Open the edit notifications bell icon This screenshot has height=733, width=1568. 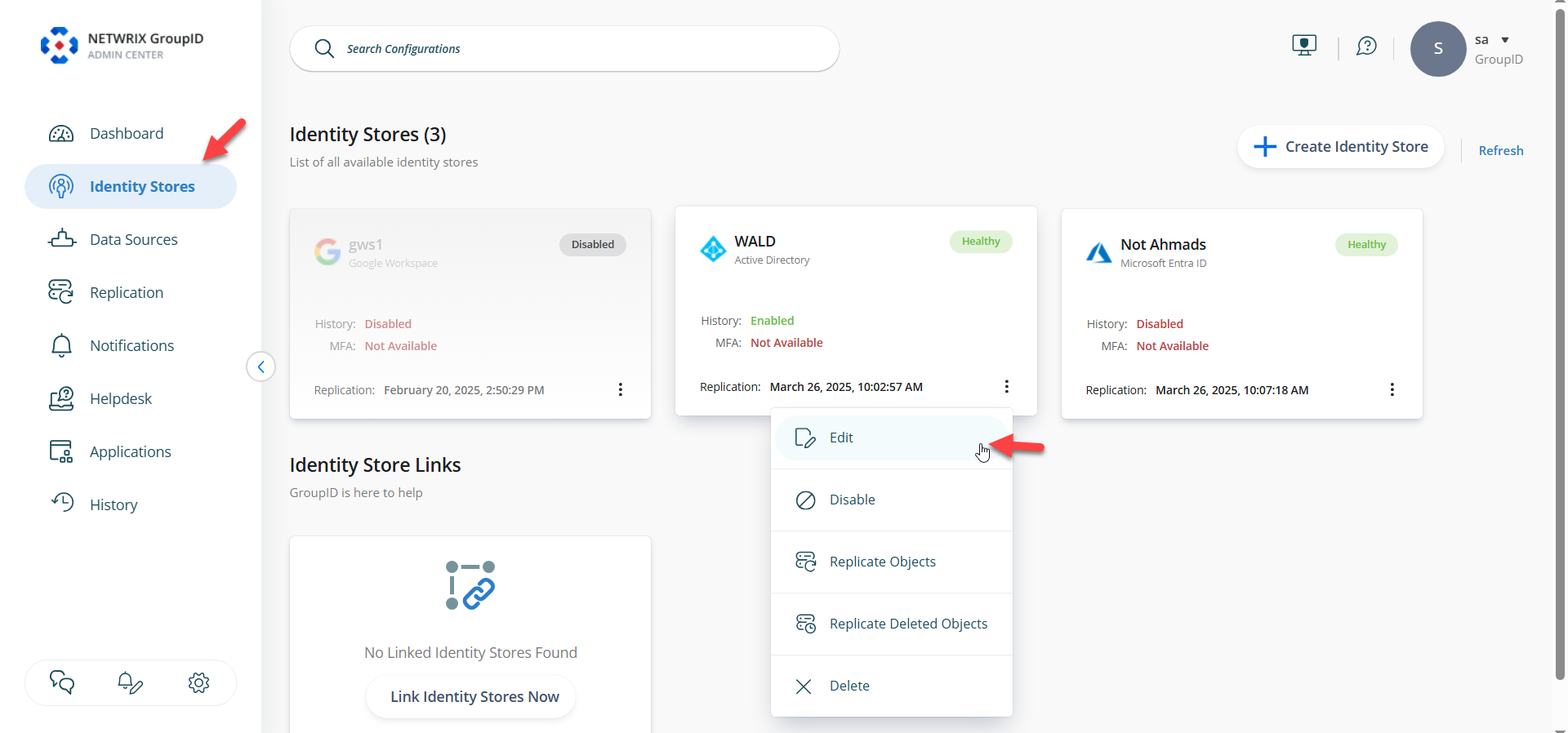(130, 682)
